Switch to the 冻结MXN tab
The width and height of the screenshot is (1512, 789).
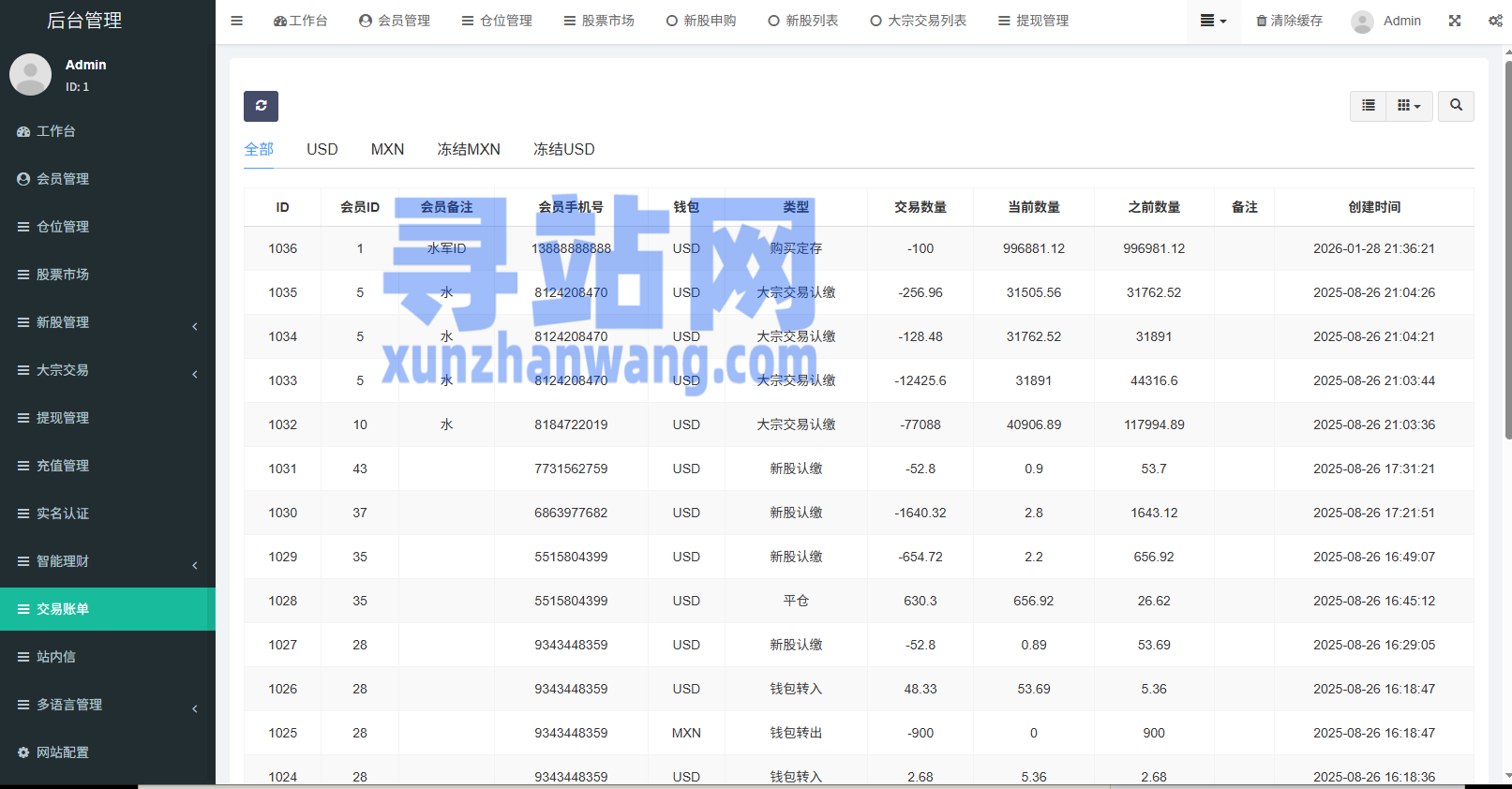click(x=469, y=149)
